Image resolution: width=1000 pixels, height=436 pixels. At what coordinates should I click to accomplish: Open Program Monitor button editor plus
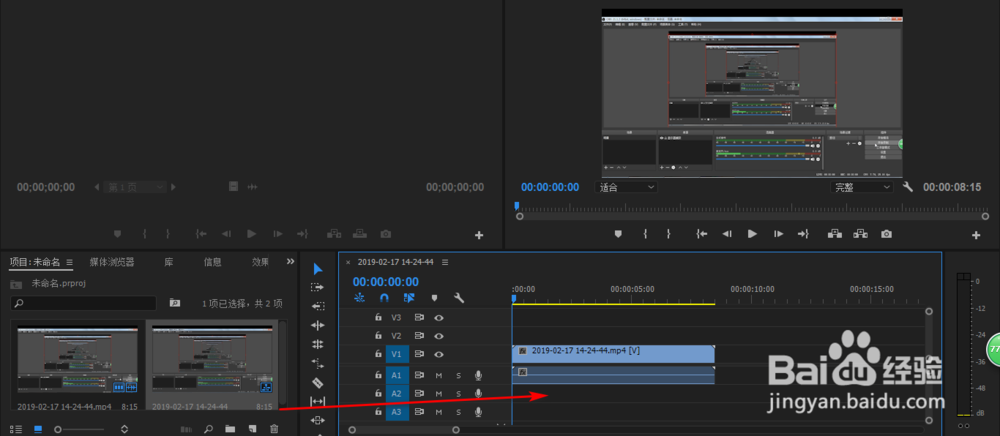tap(976, 235)
